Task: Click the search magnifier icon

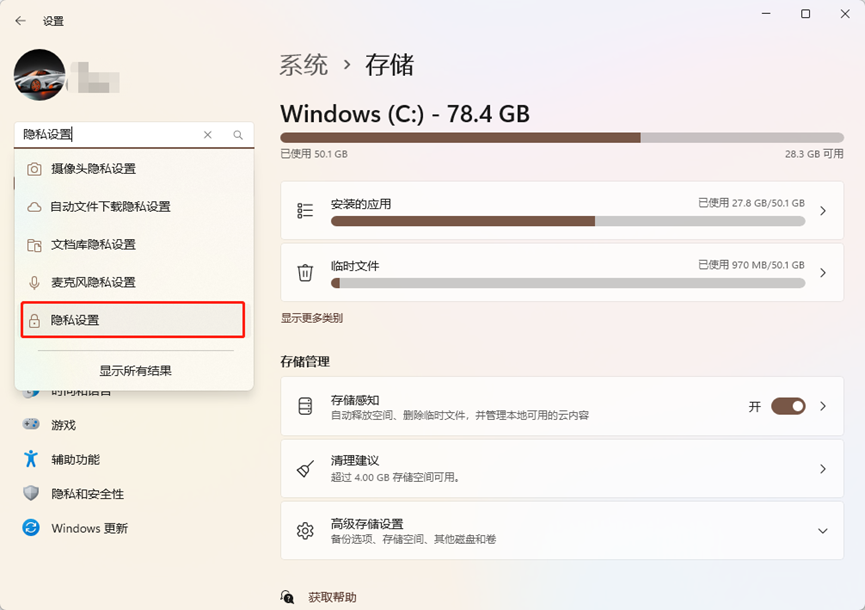Action: [x=238, y=135]
